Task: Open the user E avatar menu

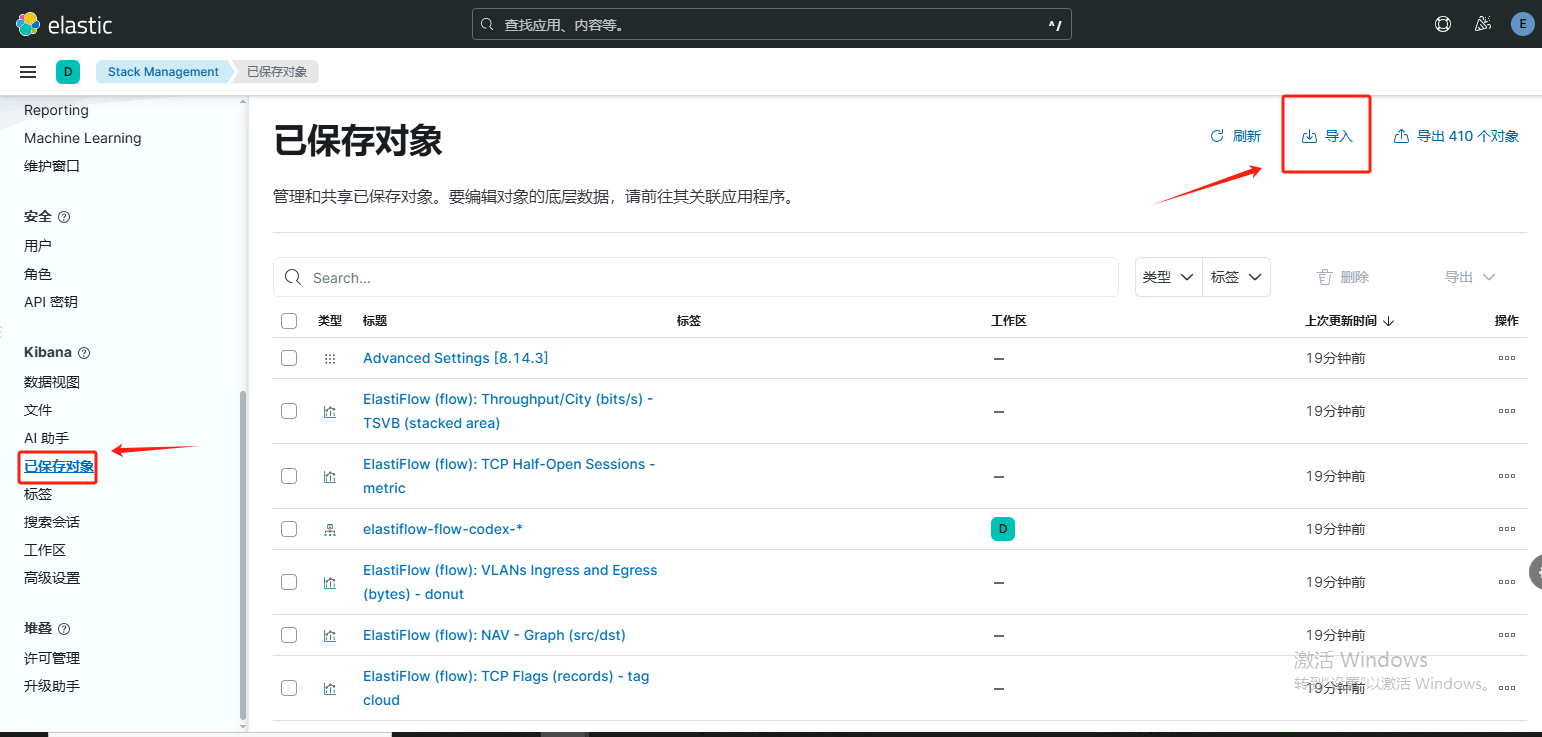Action: (x=1522, y=24)
